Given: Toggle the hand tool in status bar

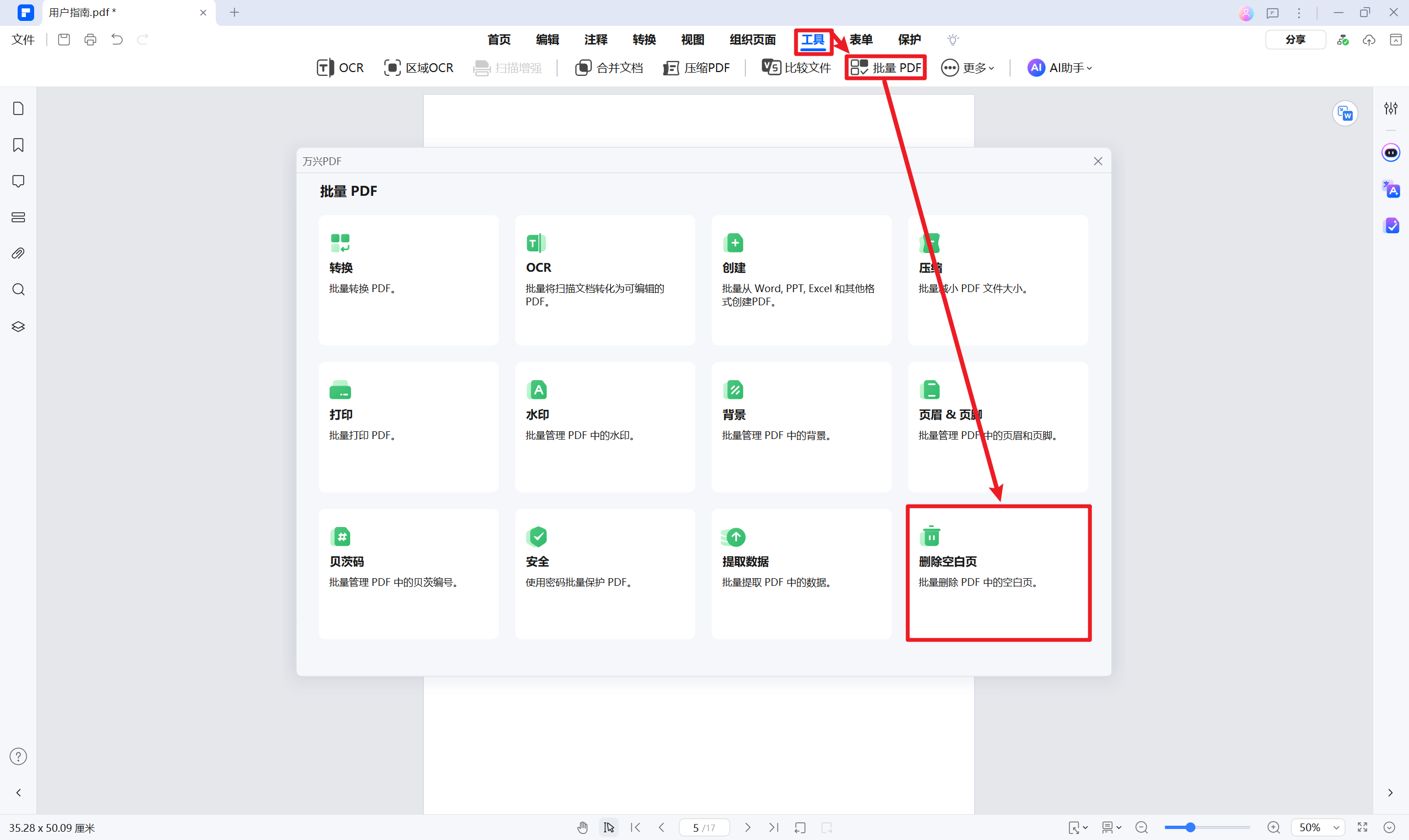Looking at the screenshot, I should click(x=583, y=827).
